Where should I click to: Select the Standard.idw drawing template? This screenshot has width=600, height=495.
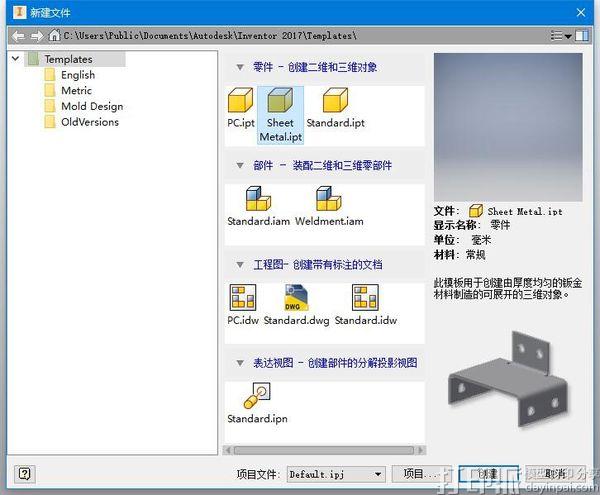tap(366, 304)
